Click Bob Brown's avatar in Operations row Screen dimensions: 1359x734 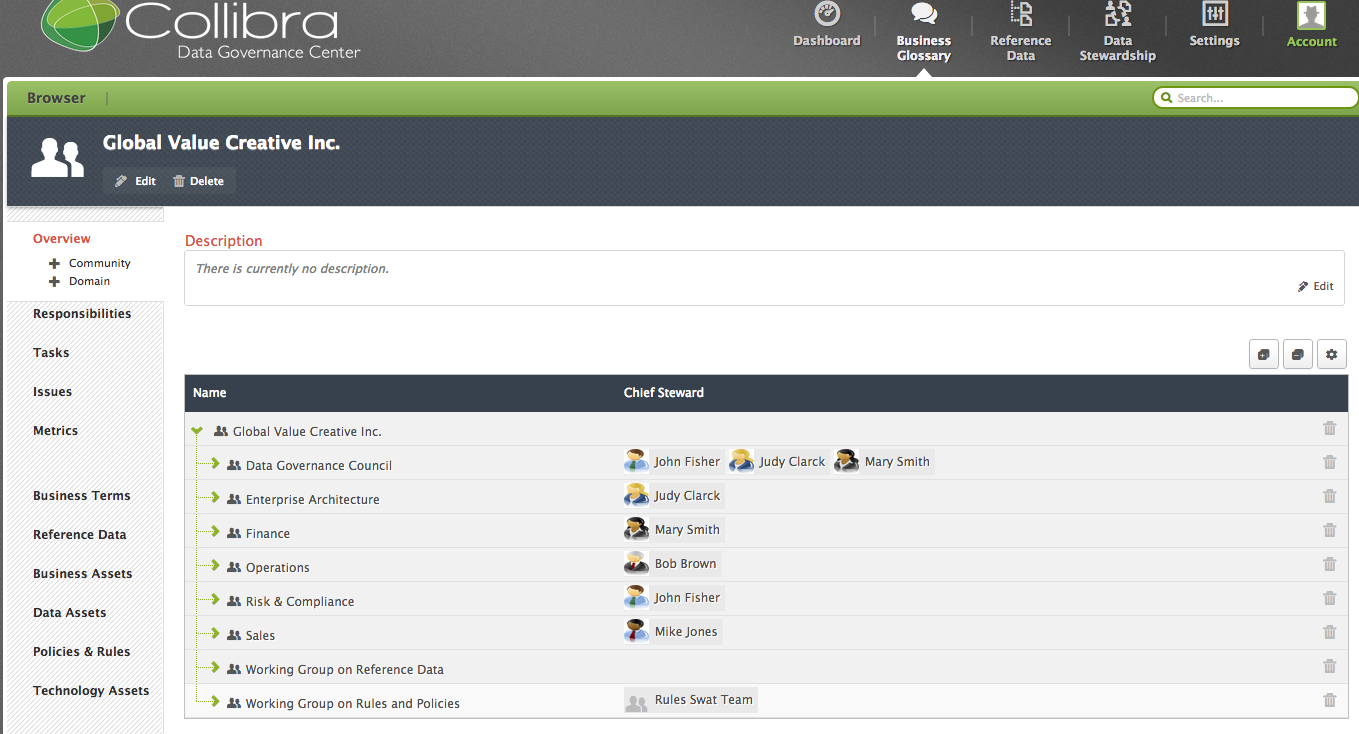coord(636,563)
